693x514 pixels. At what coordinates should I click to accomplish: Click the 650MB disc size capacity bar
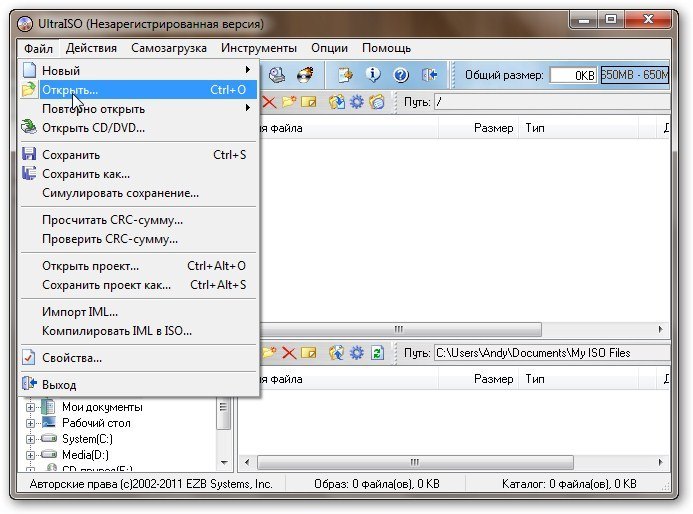pos(634,75)
